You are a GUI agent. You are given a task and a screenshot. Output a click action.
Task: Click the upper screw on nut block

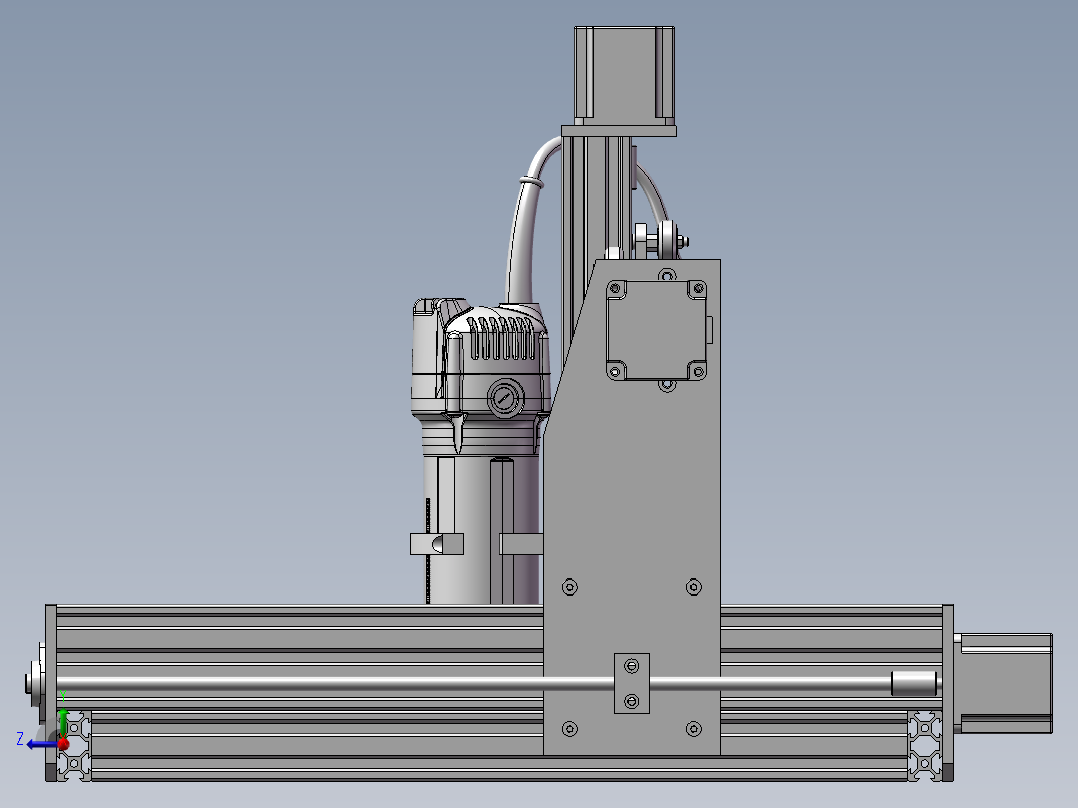(x=632, y=666)
